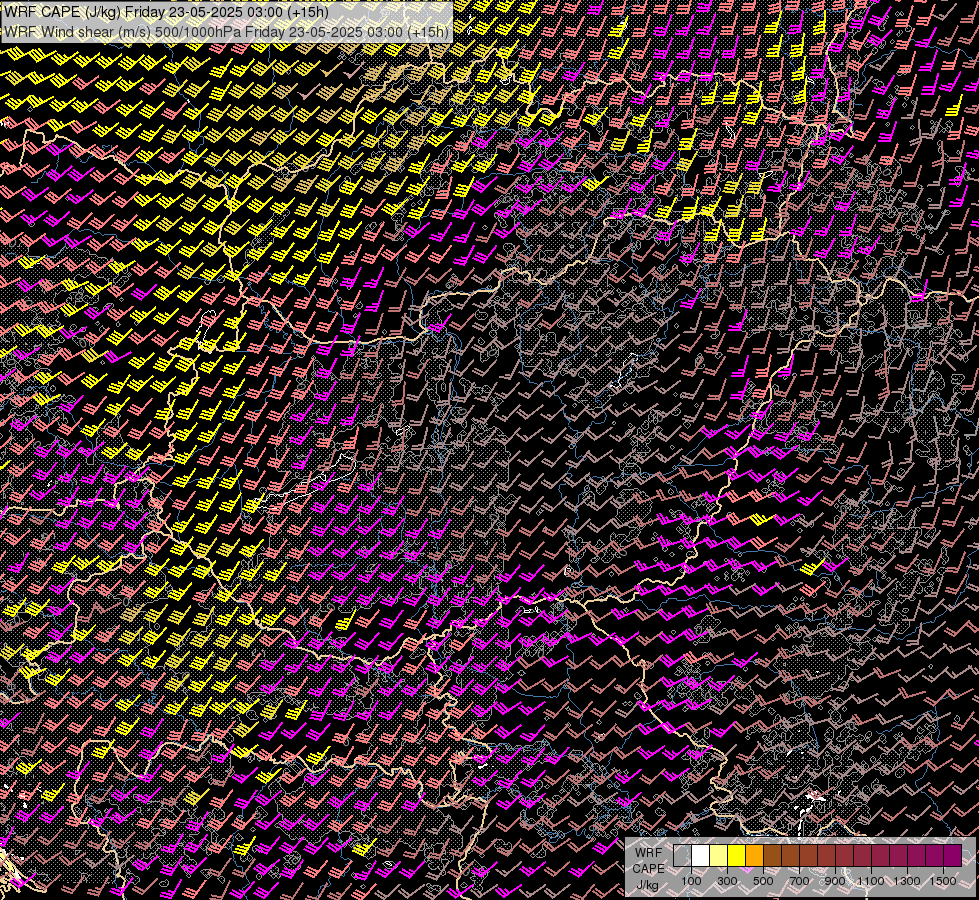Click the legend value 900

point(835,881)
